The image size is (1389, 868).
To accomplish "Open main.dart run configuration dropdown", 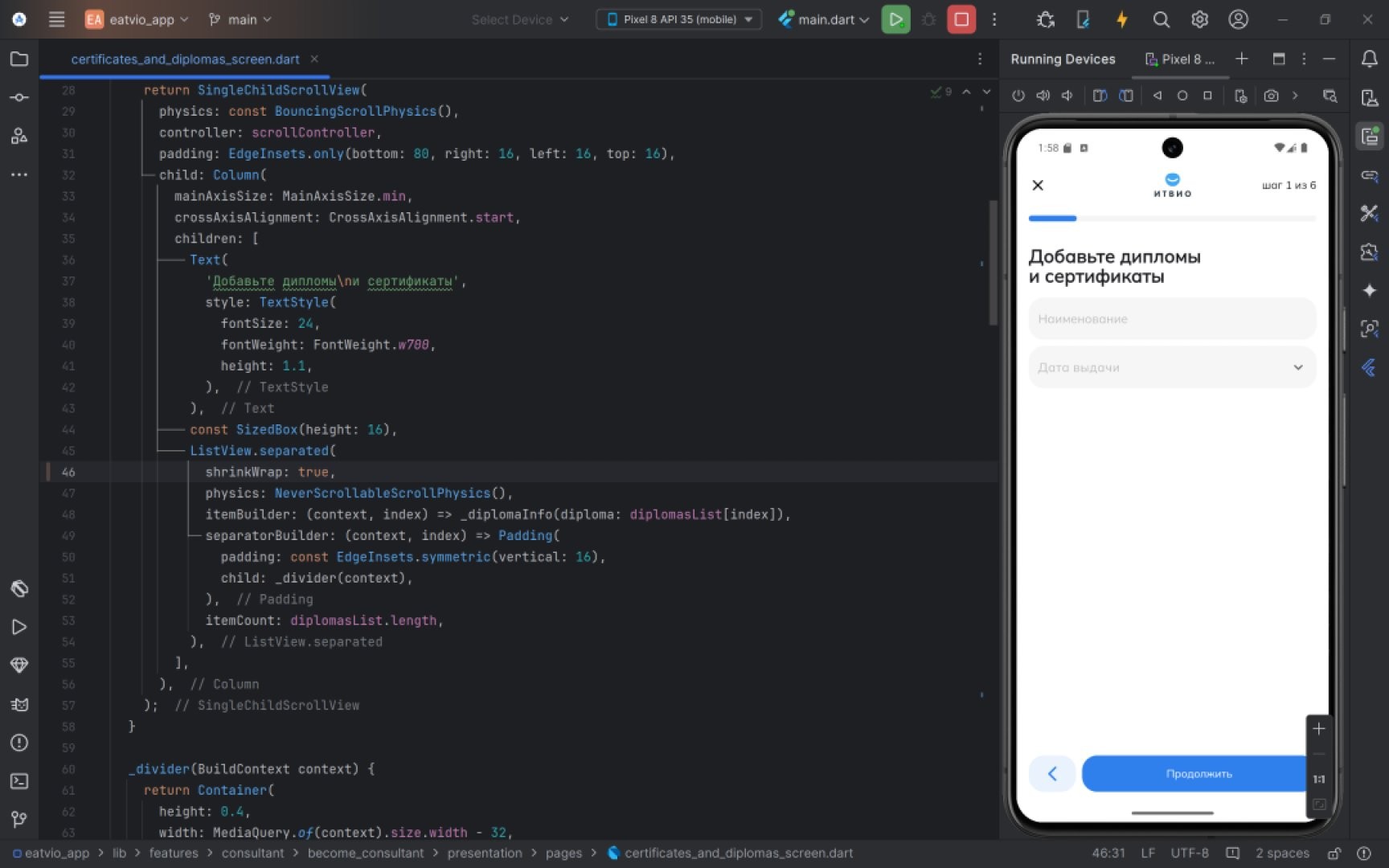I will pos(824,19).
